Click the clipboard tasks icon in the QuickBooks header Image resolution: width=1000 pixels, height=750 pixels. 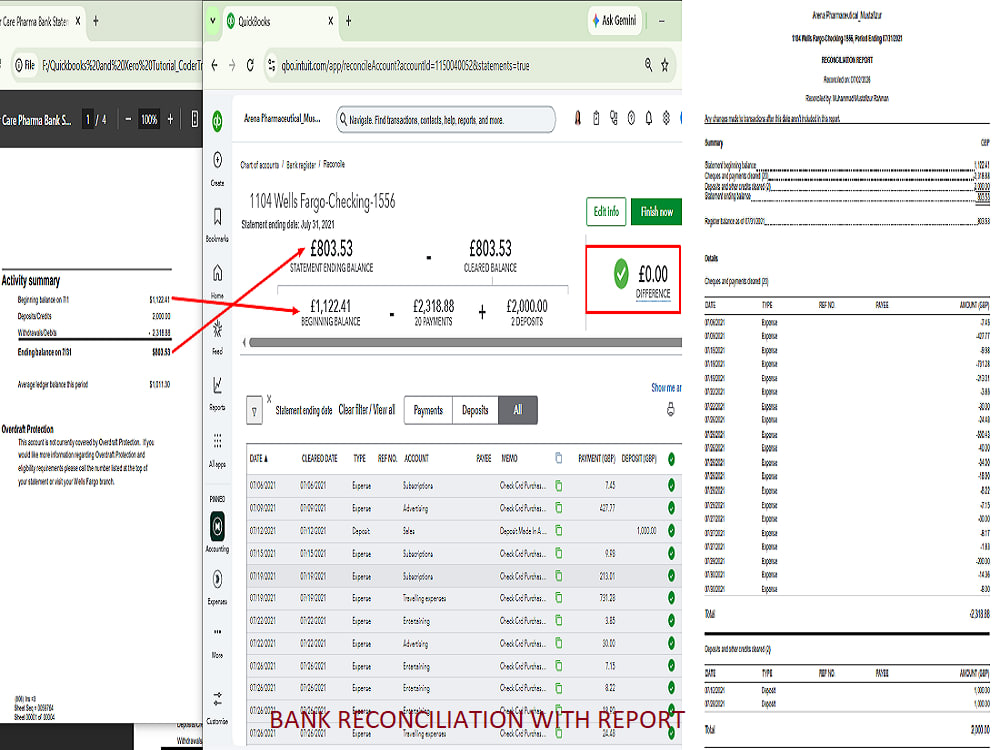[x=596, y=119]
